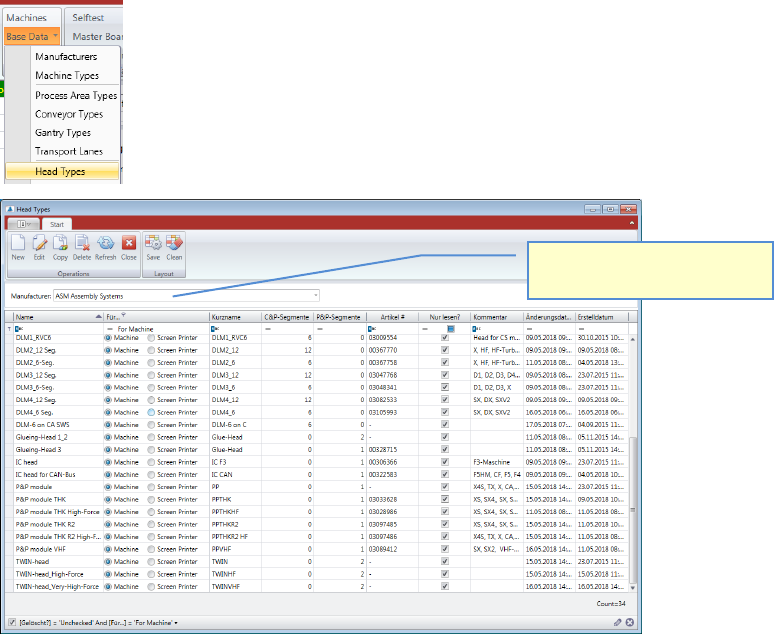
Task: Click the Copy icon in Operations
Action: click(x=60, y=243)
